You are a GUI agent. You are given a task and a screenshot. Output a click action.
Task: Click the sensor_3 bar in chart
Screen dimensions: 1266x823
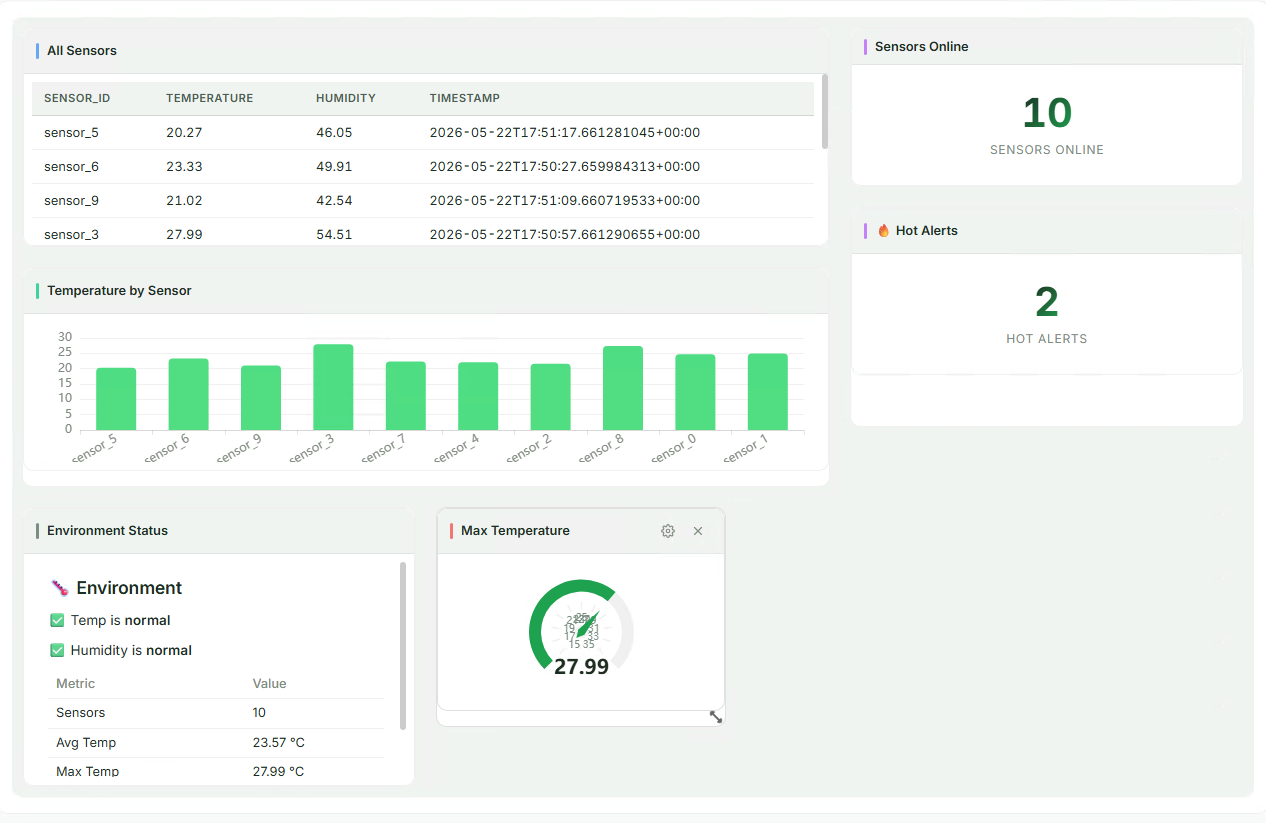pyautogui.click(x=333, y=387)
